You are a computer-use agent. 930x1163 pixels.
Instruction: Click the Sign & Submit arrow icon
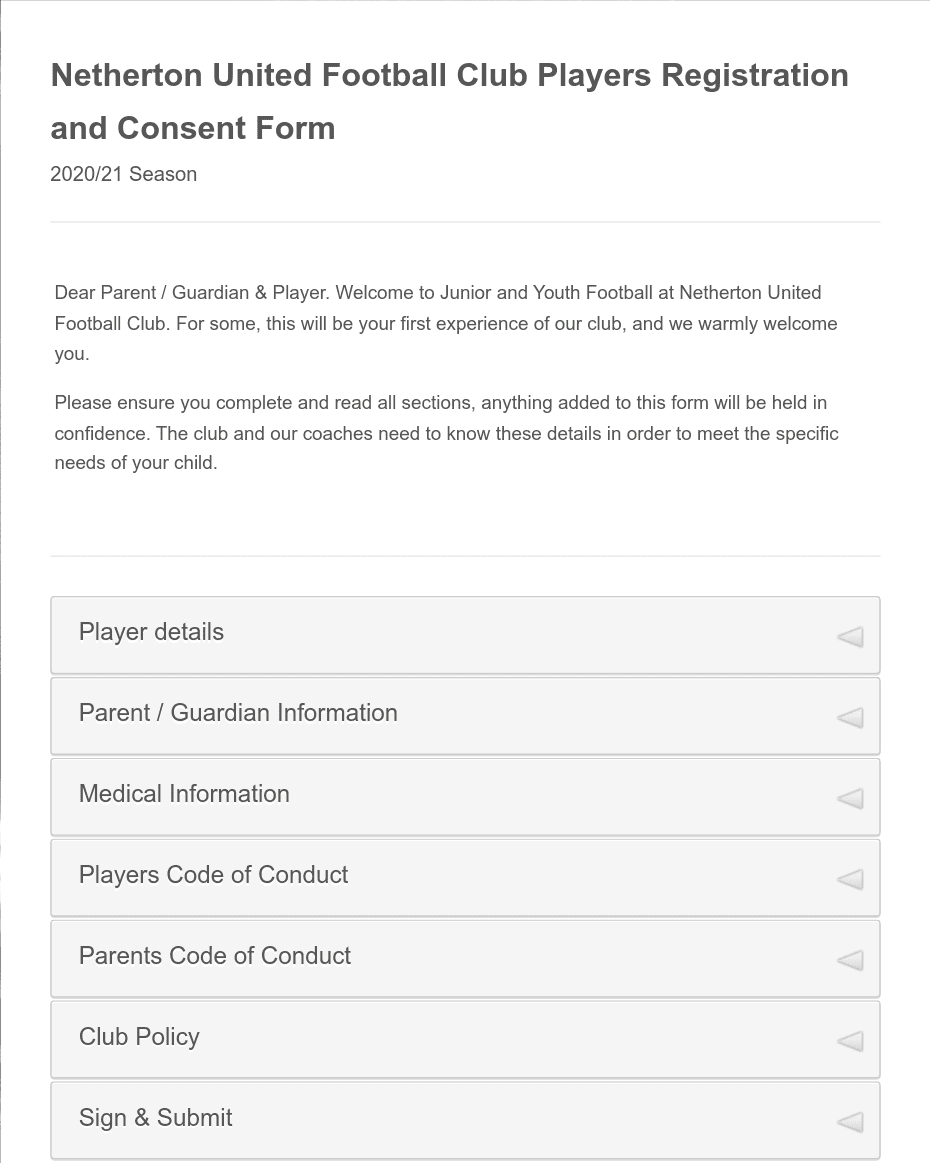tap(850, 1123)
